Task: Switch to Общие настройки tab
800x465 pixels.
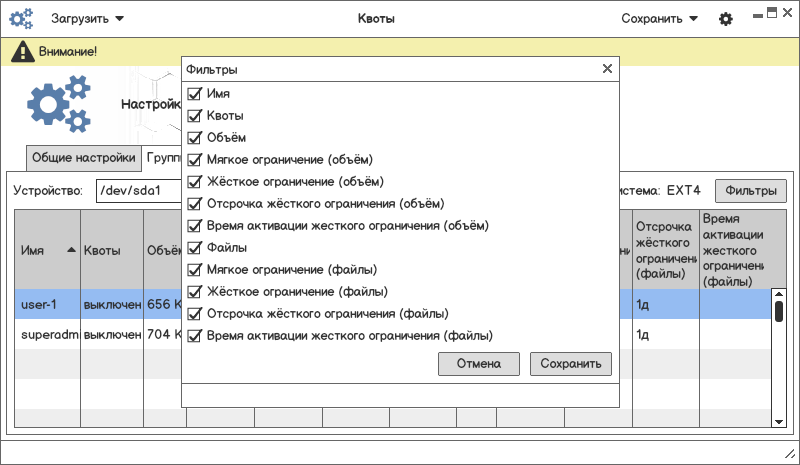Action: click(83, 158)
